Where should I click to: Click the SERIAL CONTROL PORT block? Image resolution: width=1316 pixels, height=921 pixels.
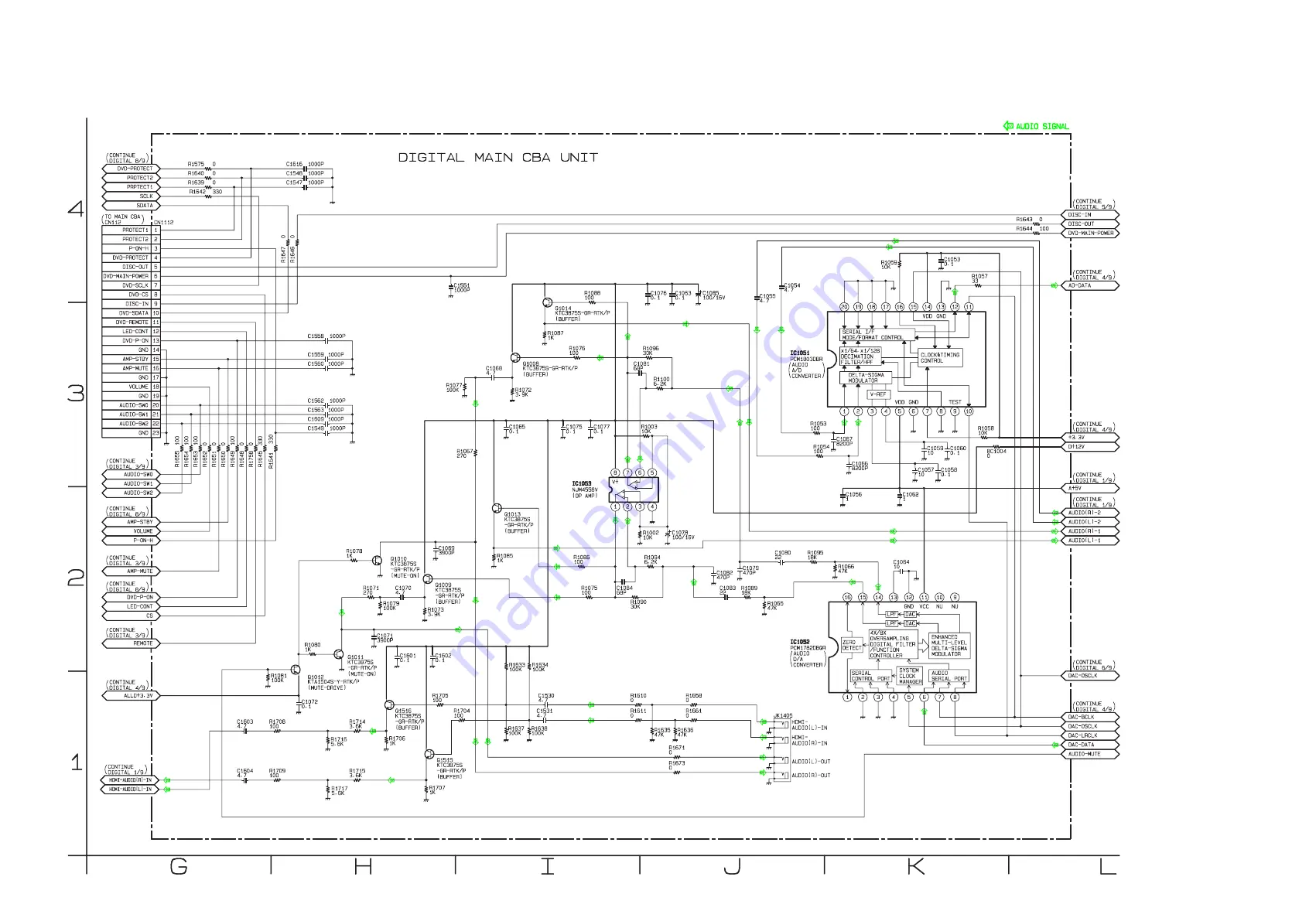tap(870, 676)
